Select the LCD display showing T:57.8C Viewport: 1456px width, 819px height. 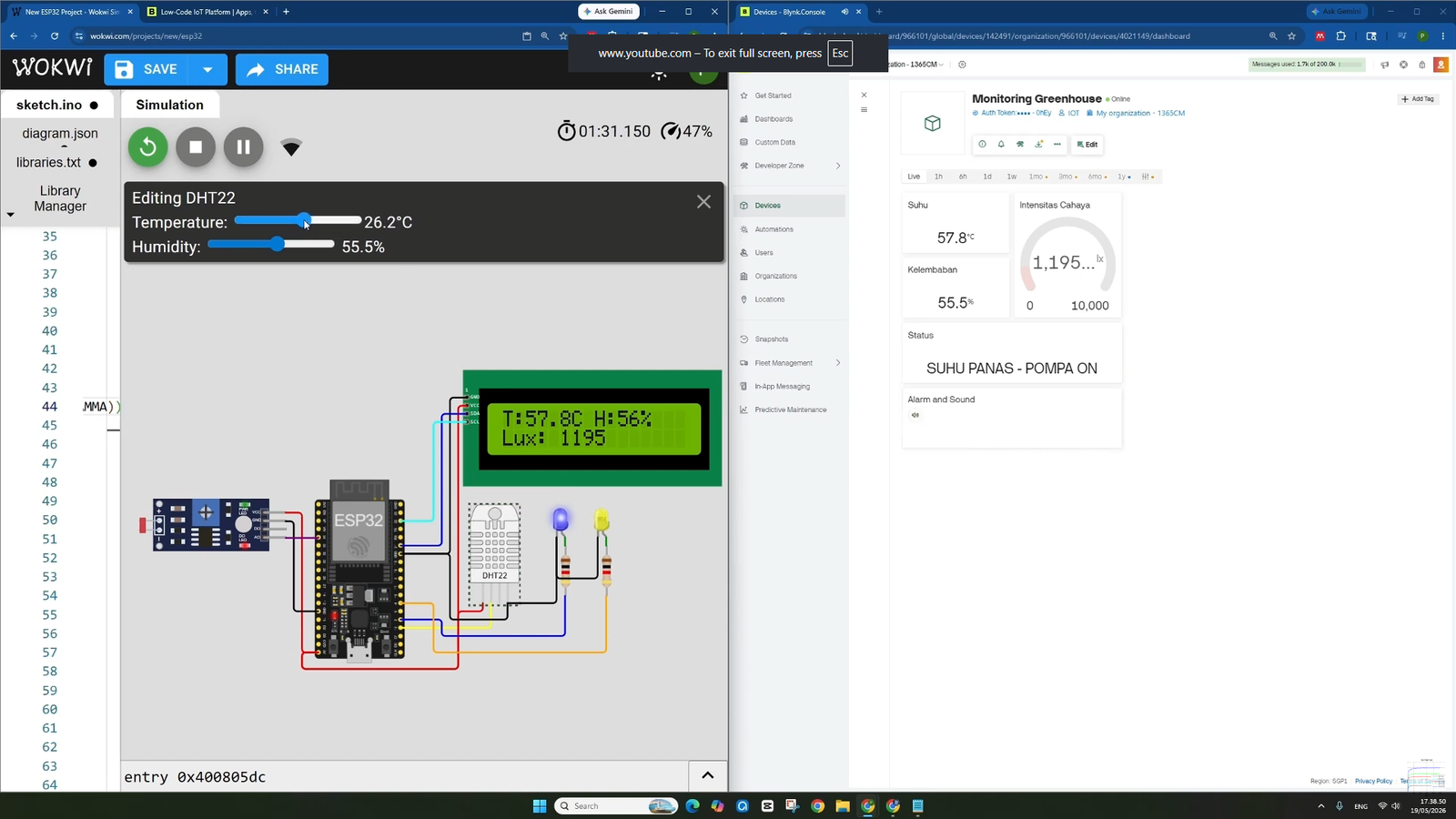[x=592, y=428]
